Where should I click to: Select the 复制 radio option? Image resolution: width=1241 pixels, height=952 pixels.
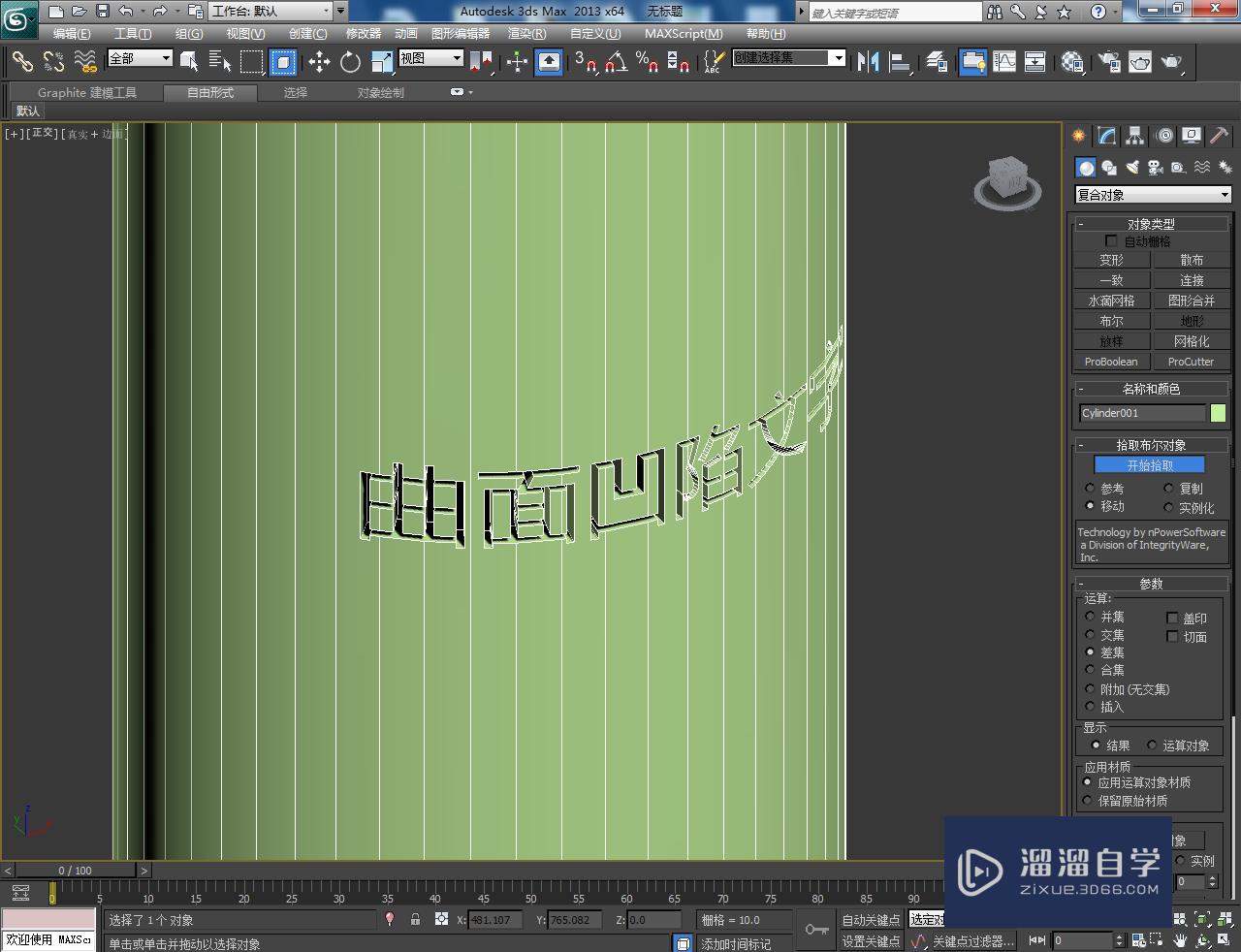pyautogui.click(x=1168, y=489)
